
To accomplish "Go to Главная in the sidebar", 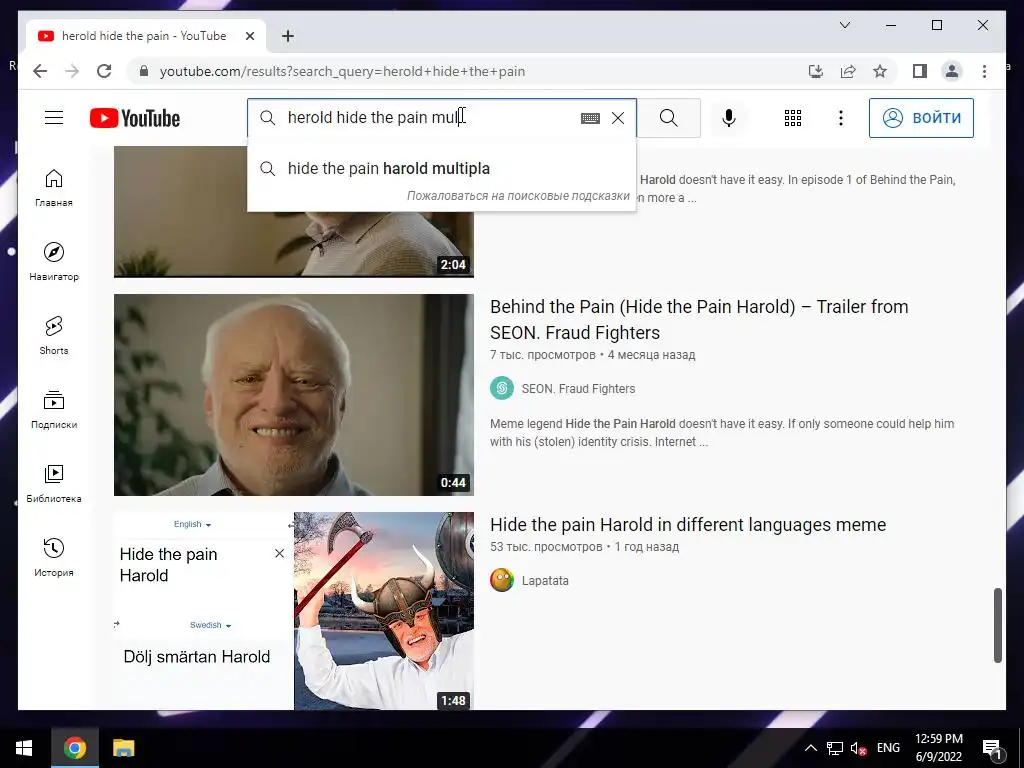I will 54,188.
